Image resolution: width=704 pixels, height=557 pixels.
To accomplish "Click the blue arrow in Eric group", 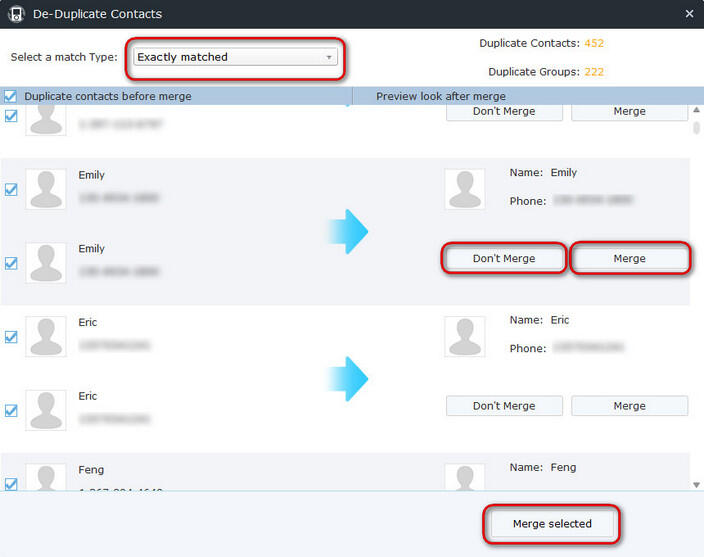I will coord(348,379).
